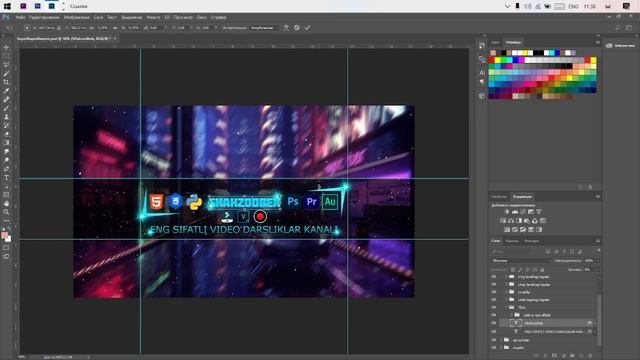This screenshot has width=640, height=360.
Task: Switch to warp mode in options bar
Action: pos(286,28)
